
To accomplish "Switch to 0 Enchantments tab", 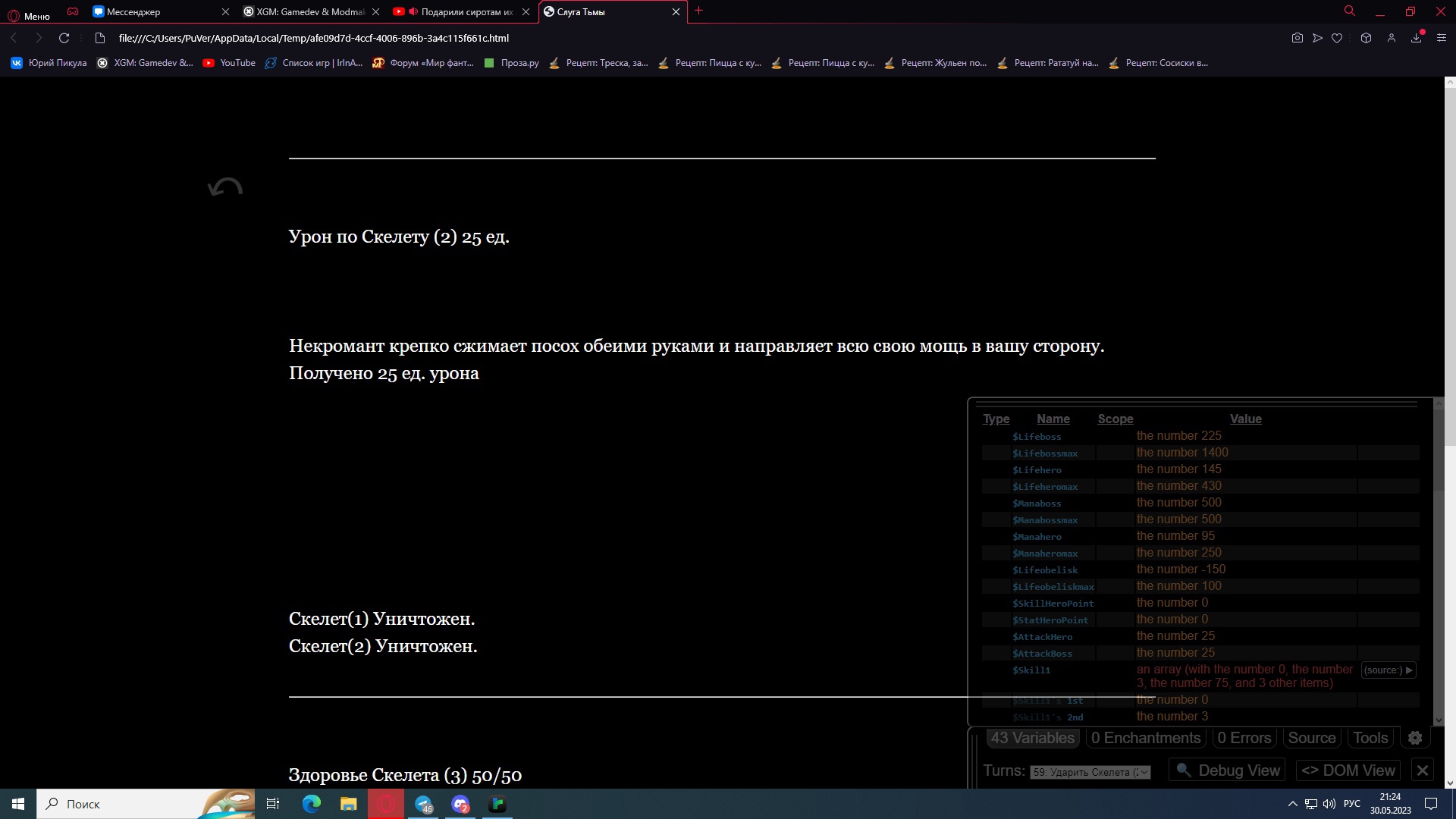I will point(1146,738).
